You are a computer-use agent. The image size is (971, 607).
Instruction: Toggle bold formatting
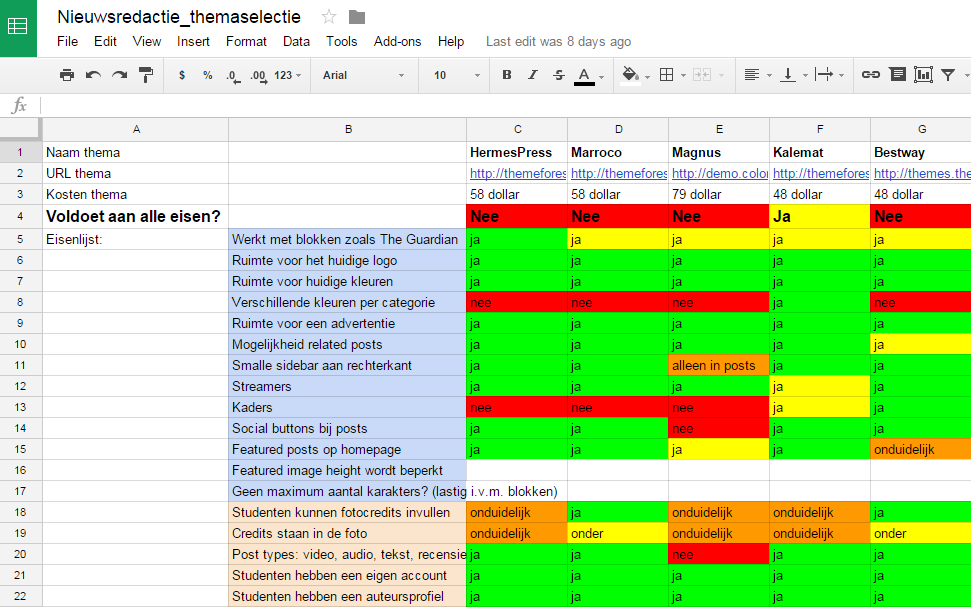click(x=507, y=75)
